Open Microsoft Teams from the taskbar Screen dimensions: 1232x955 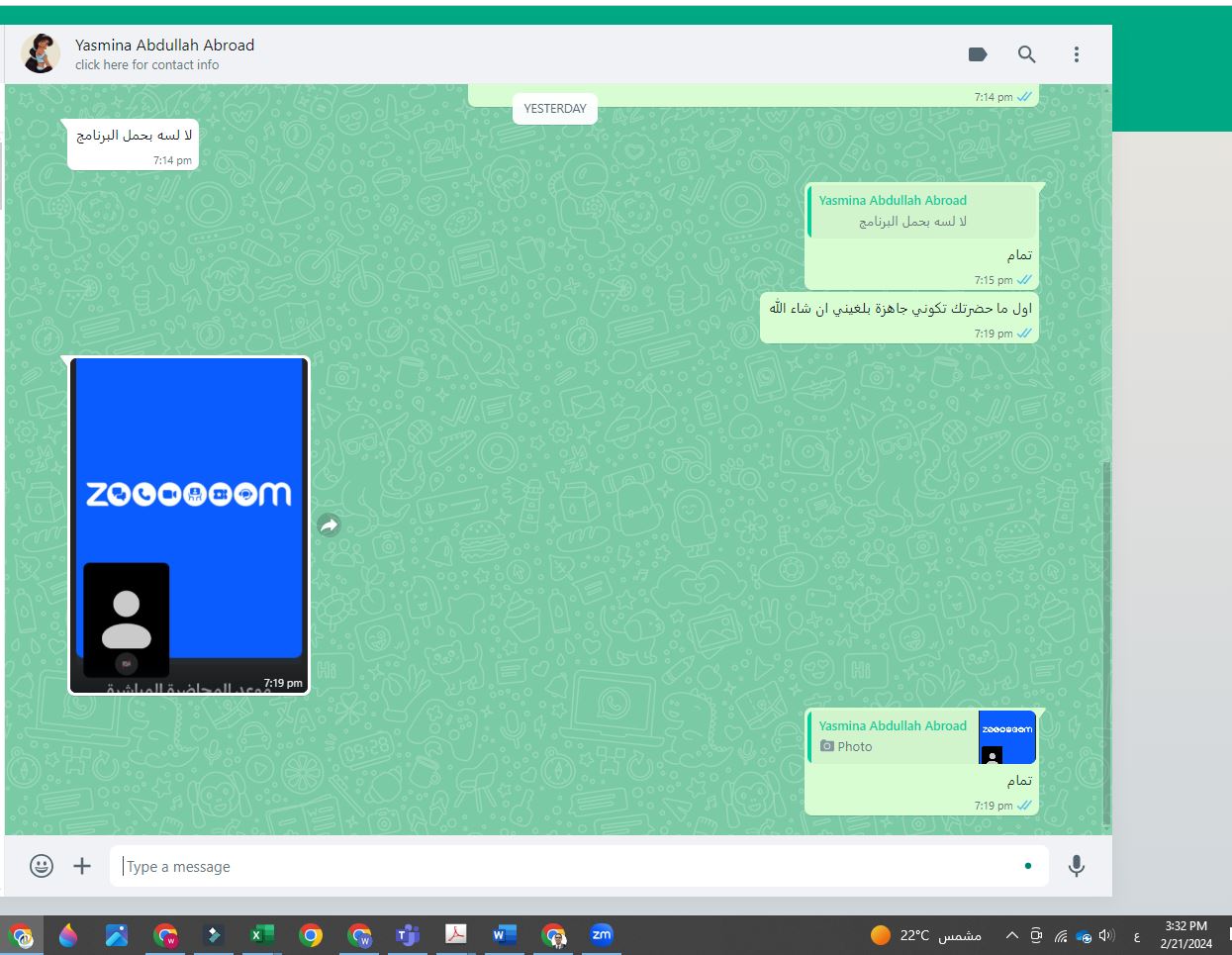[407, 935]
